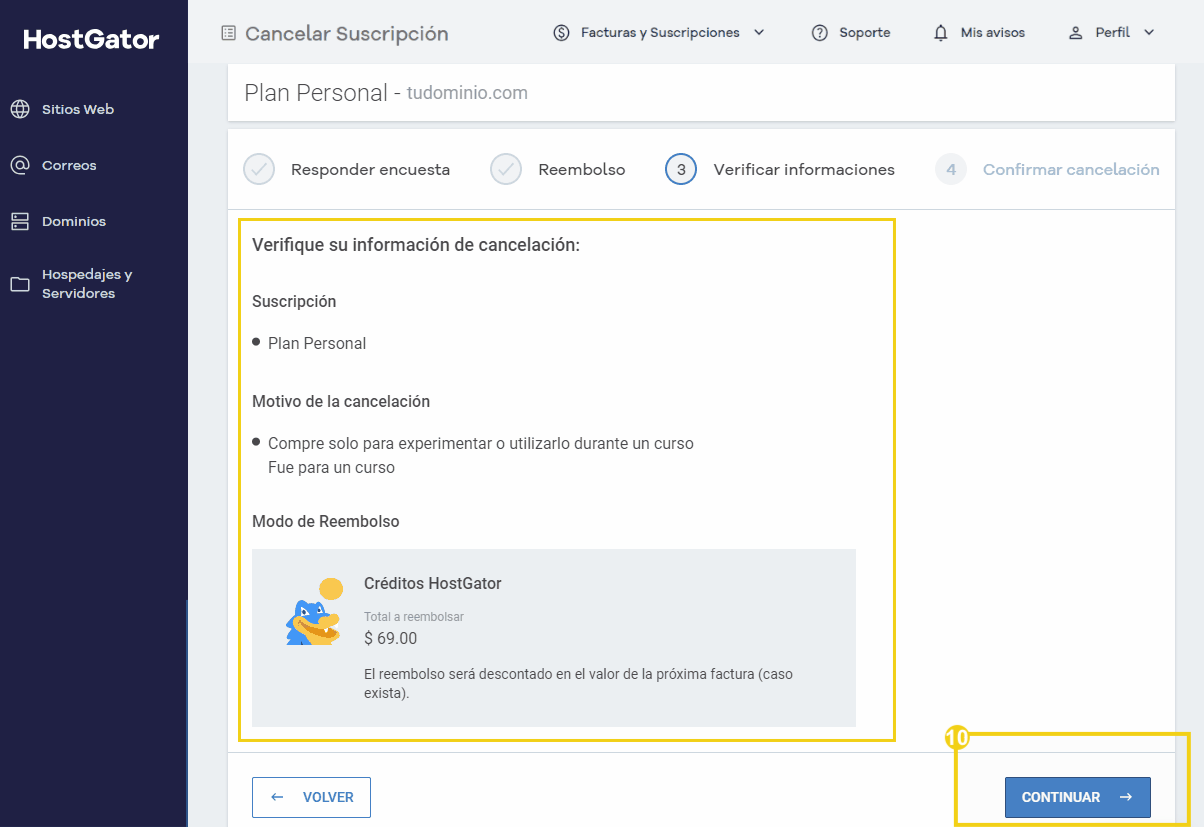Click the Mis avisos bell icon

[x=941, y=33]
